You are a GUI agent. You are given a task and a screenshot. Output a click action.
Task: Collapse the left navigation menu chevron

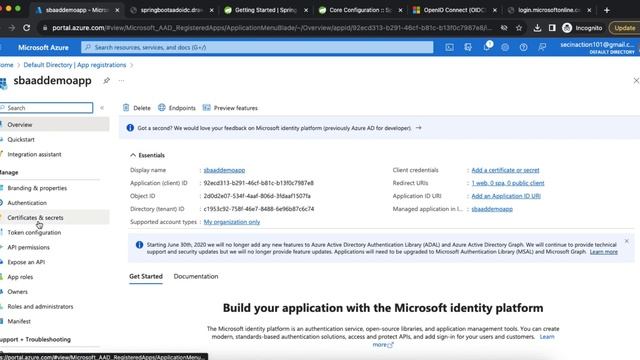pos(102,108)
